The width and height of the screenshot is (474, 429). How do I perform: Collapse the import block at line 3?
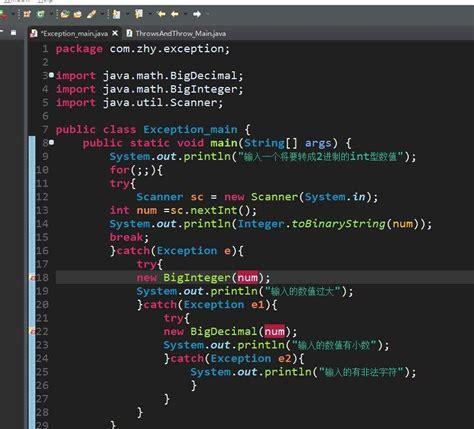click(51, 75)
